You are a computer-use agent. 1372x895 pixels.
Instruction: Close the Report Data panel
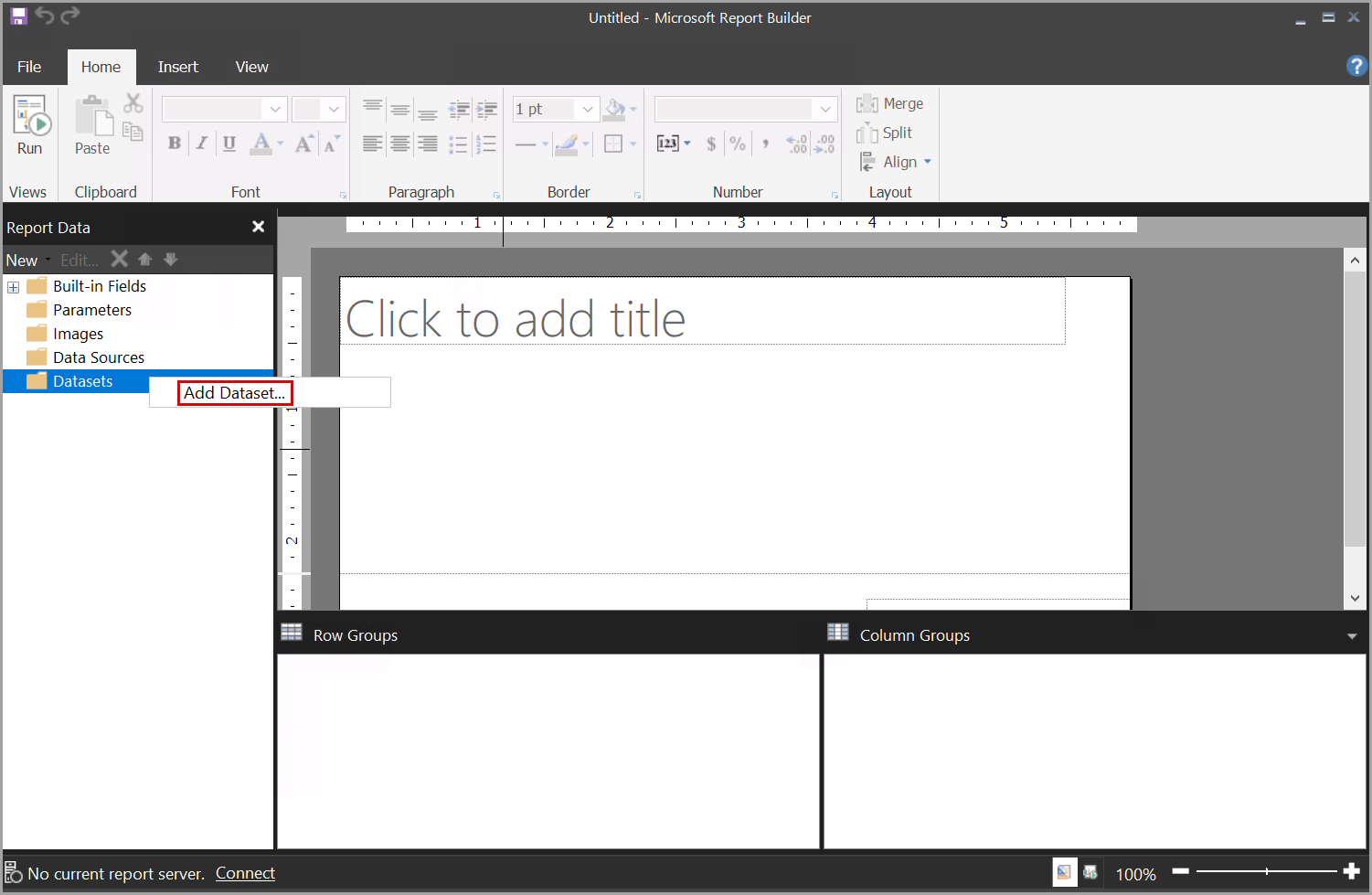coord(258,227)
